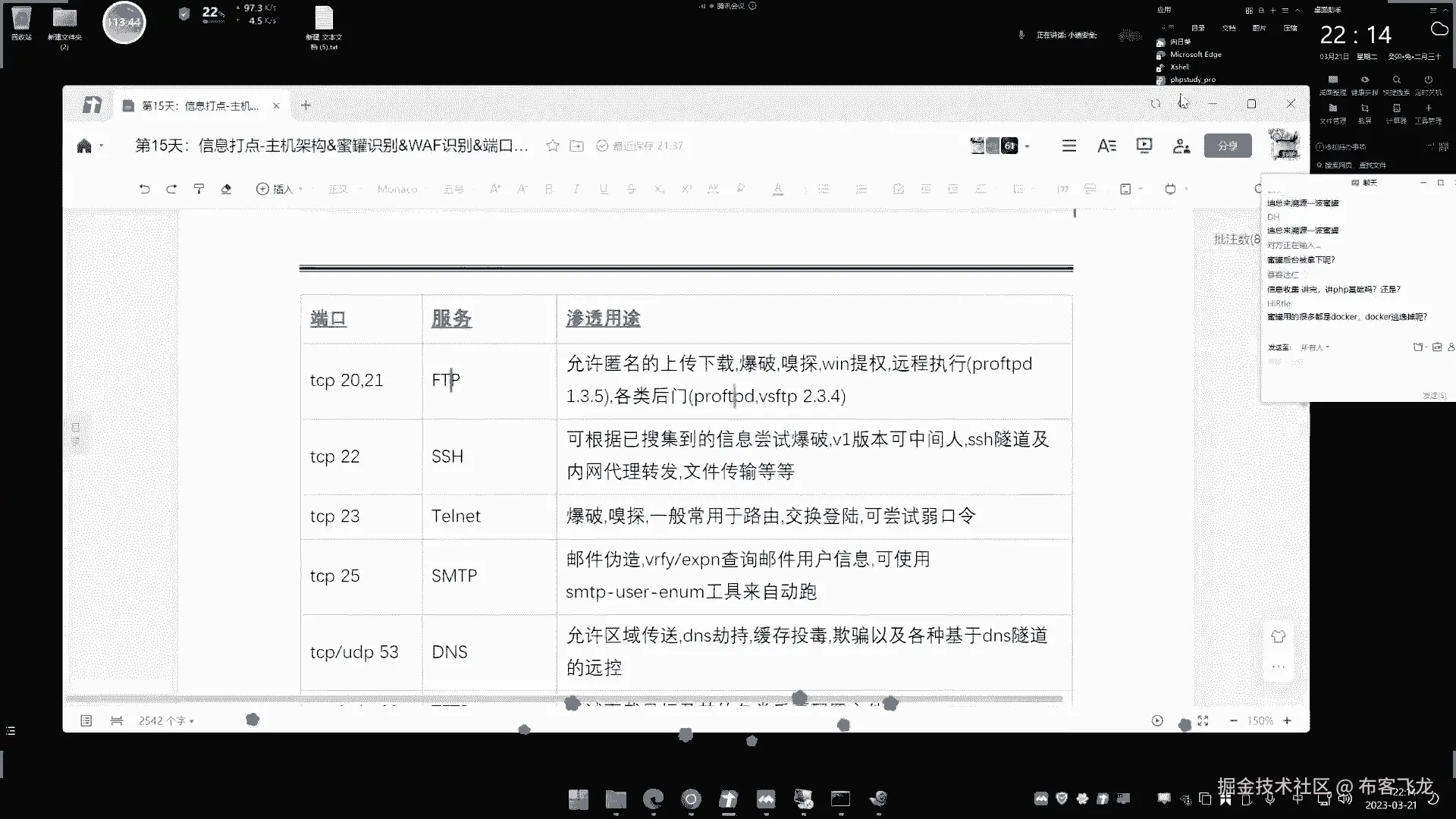Toggle underline formatting

(604, 189)
